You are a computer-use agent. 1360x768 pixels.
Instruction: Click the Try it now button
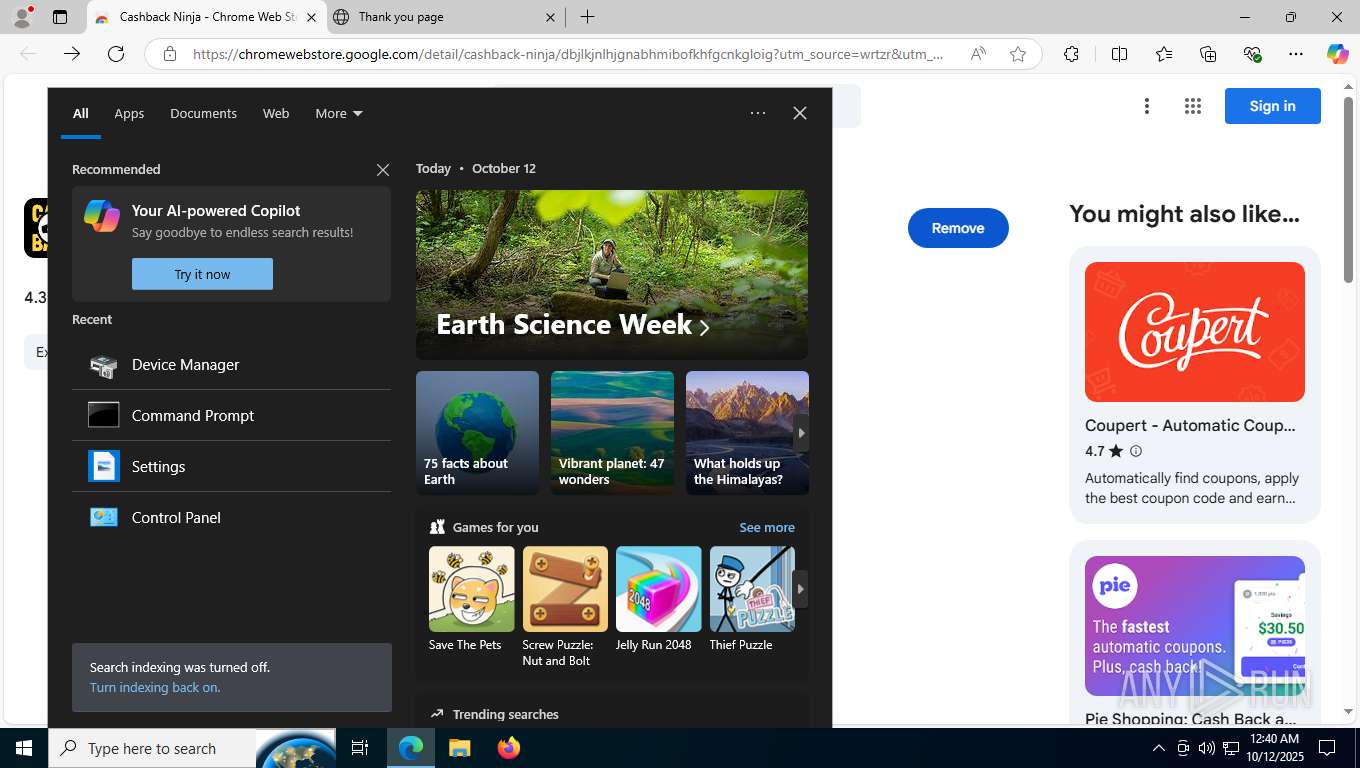pos(202,274)
